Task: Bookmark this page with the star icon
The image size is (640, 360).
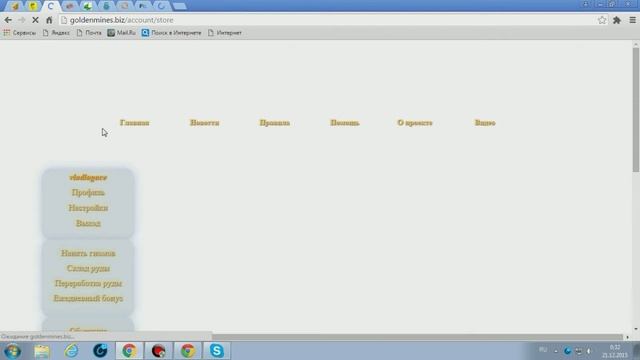Action: [602, 20]
